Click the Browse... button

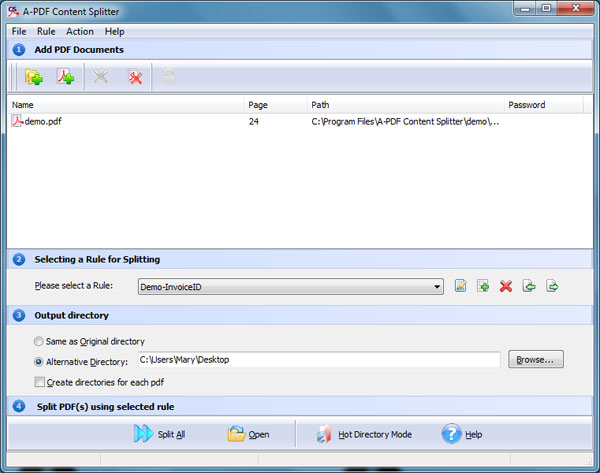[536, 359]
